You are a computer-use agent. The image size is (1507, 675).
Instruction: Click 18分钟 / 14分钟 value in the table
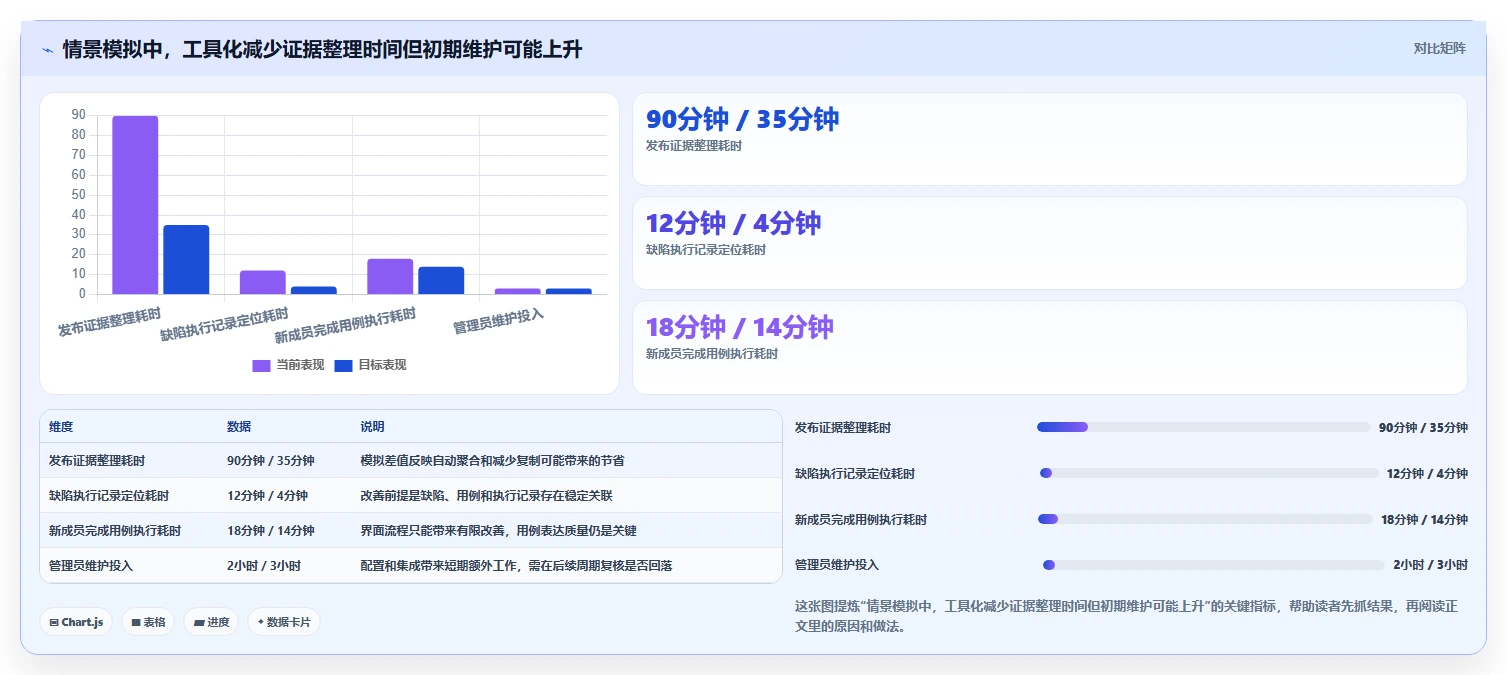pyautogui.click(x=270, y=531)
